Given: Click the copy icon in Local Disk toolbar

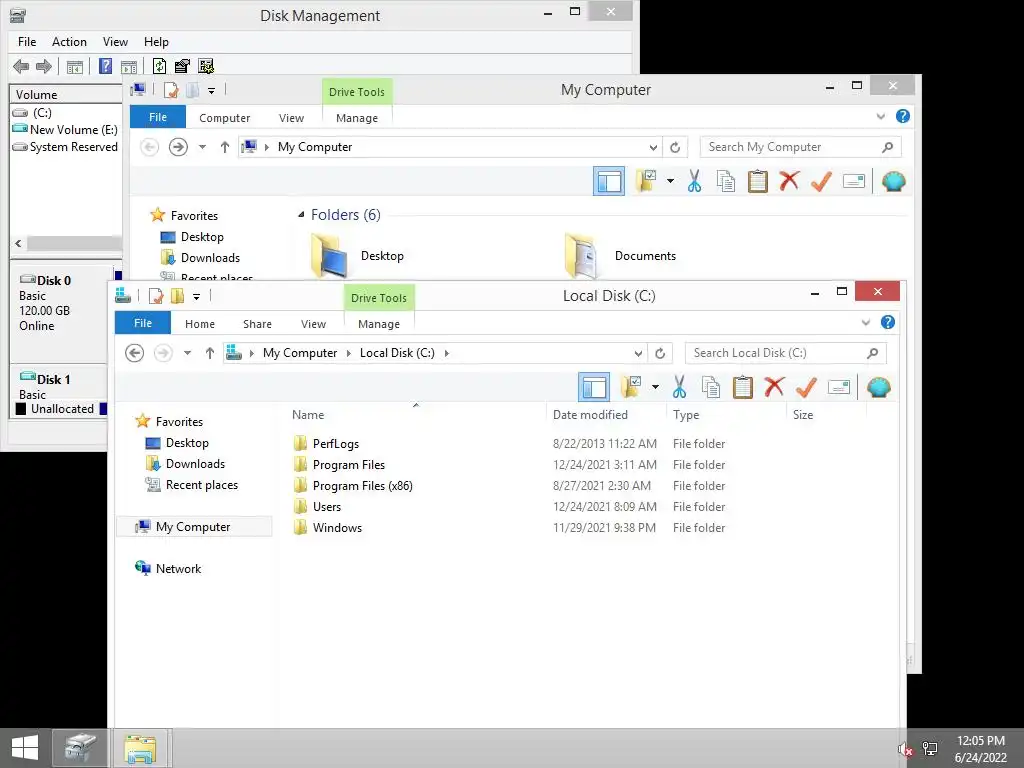Looking at the screenshot, I should [x=711, y=387].
